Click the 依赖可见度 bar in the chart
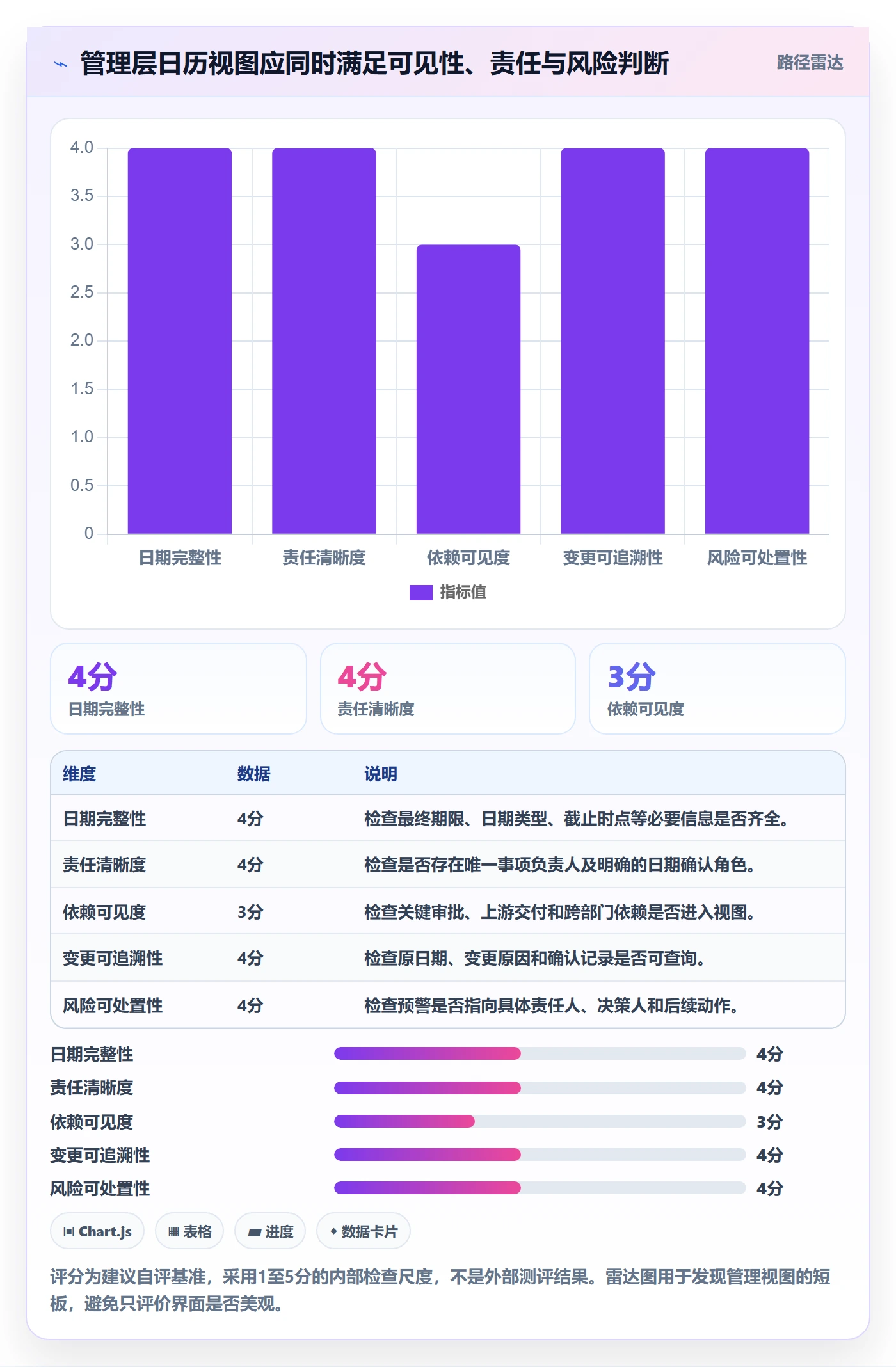Screen dimensions: 896x1367 pyautogui.click(x=468, y=389)
